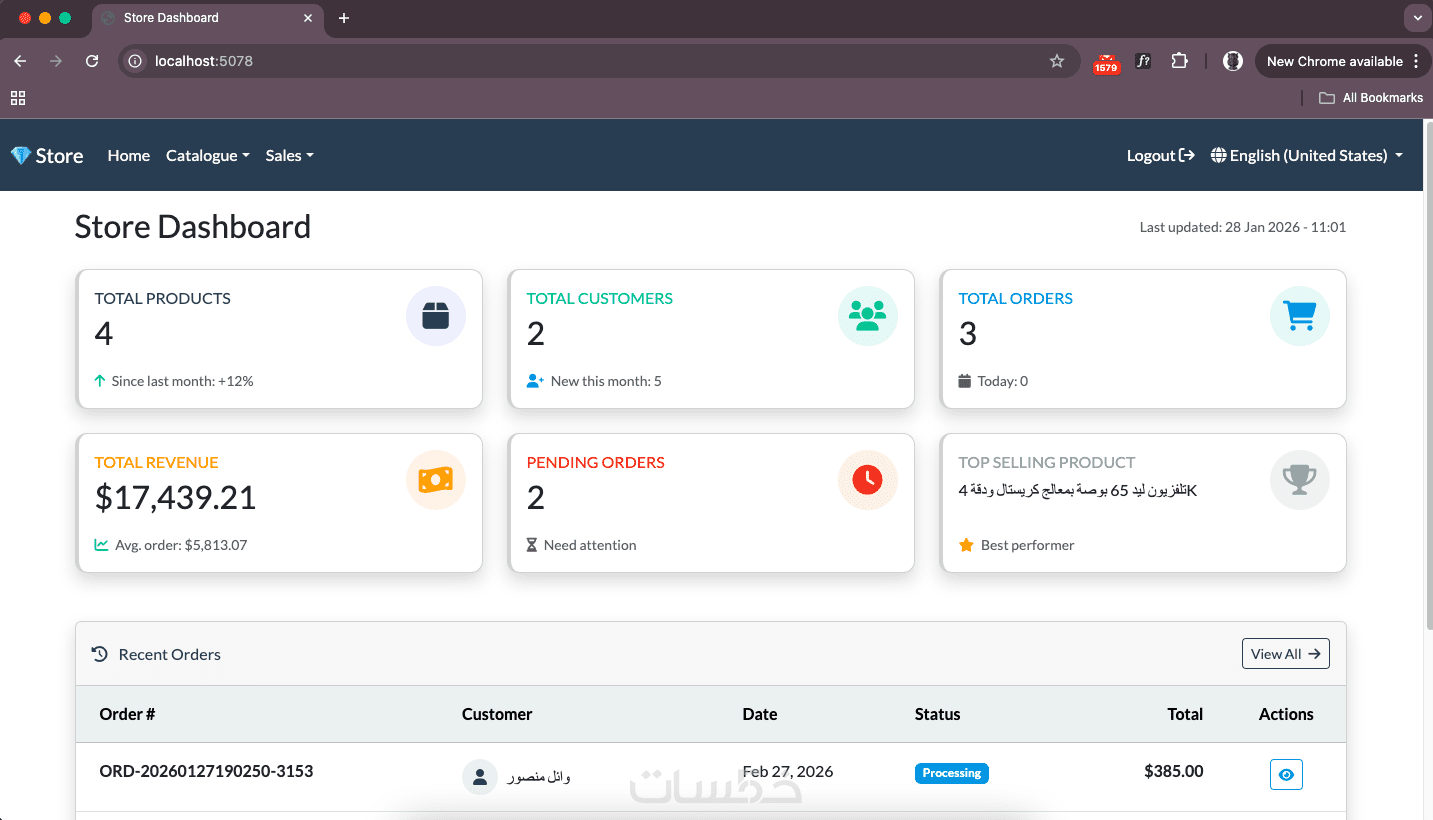Click the chart icon beside Avg. order

pyautogui.click(x=102, y=545)
